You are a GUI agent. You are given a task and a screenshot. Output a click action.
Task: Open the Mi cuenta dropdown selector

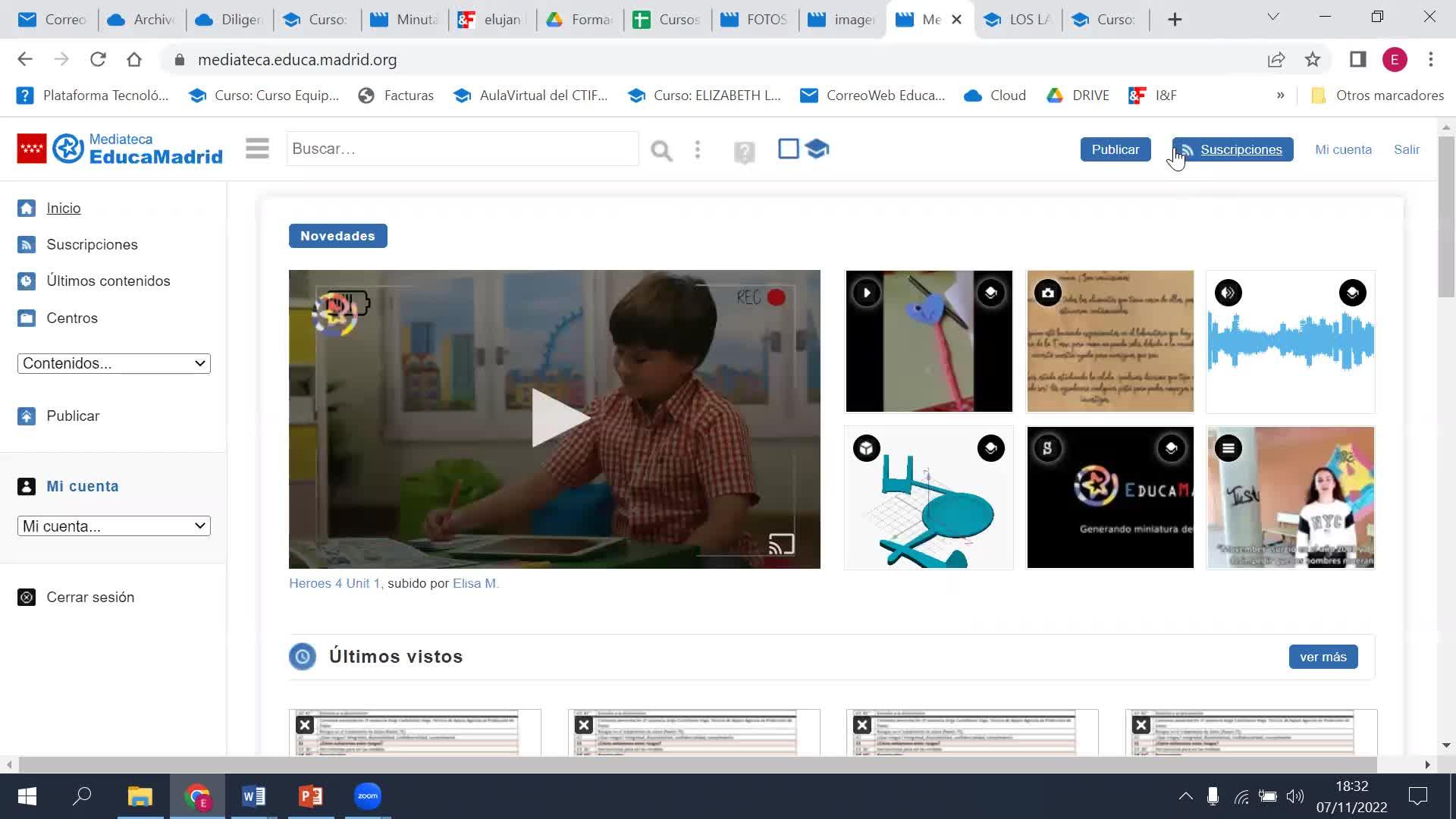point(114,526)
